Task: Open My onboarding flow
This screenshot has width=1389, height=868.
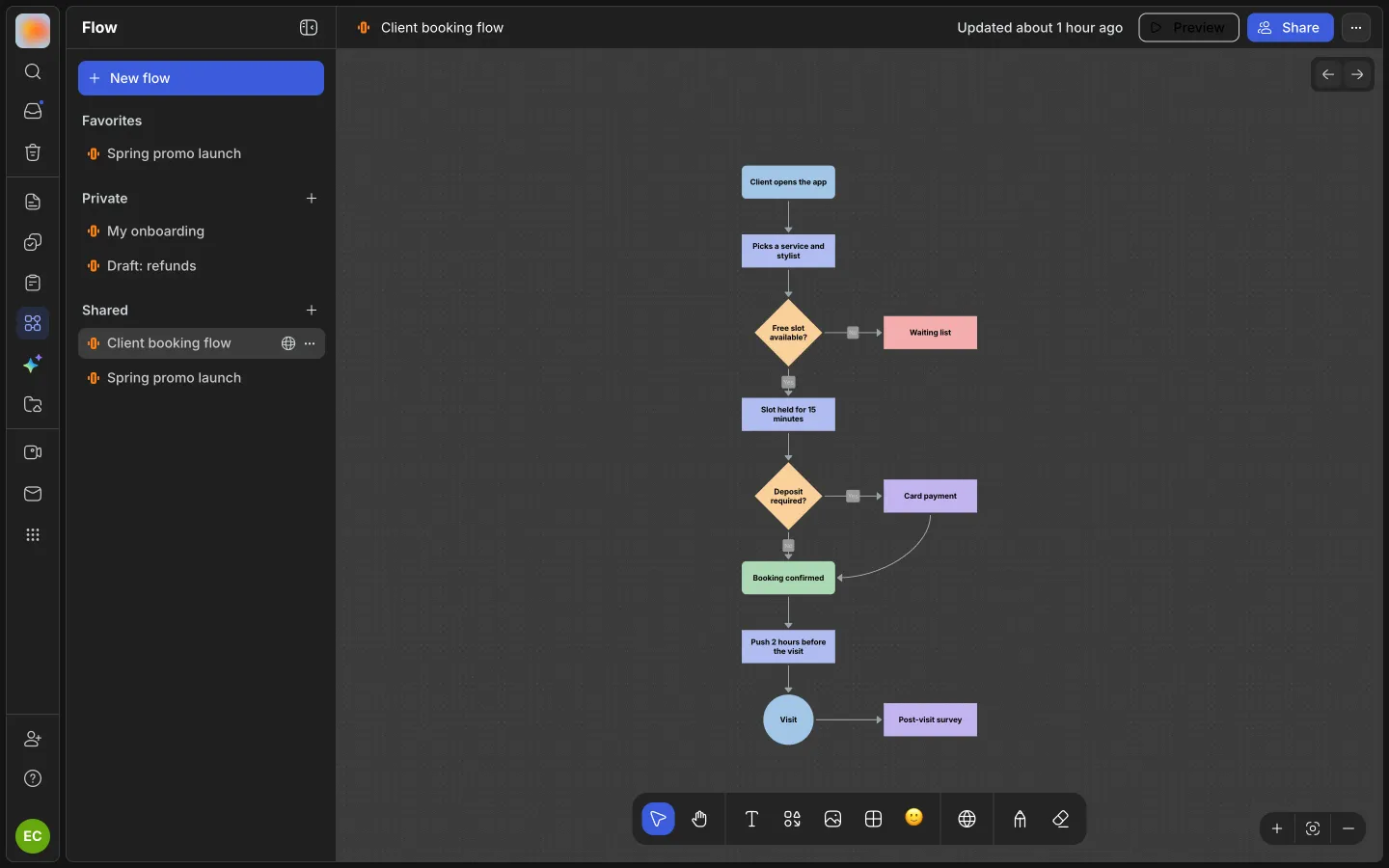Action: 201,231
